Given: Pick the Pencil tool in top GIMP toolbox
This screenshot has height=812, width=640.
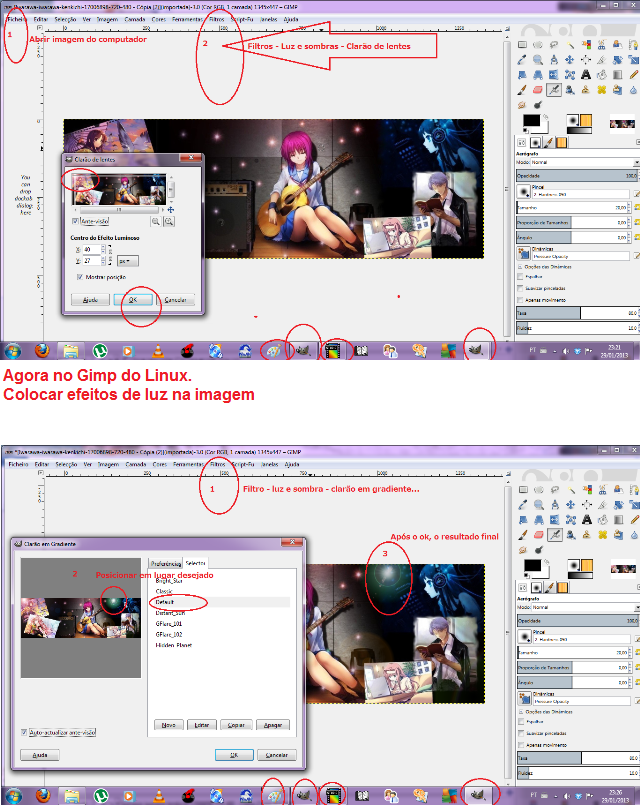Looking at the screenshot, I should click(x=634, y=75).
